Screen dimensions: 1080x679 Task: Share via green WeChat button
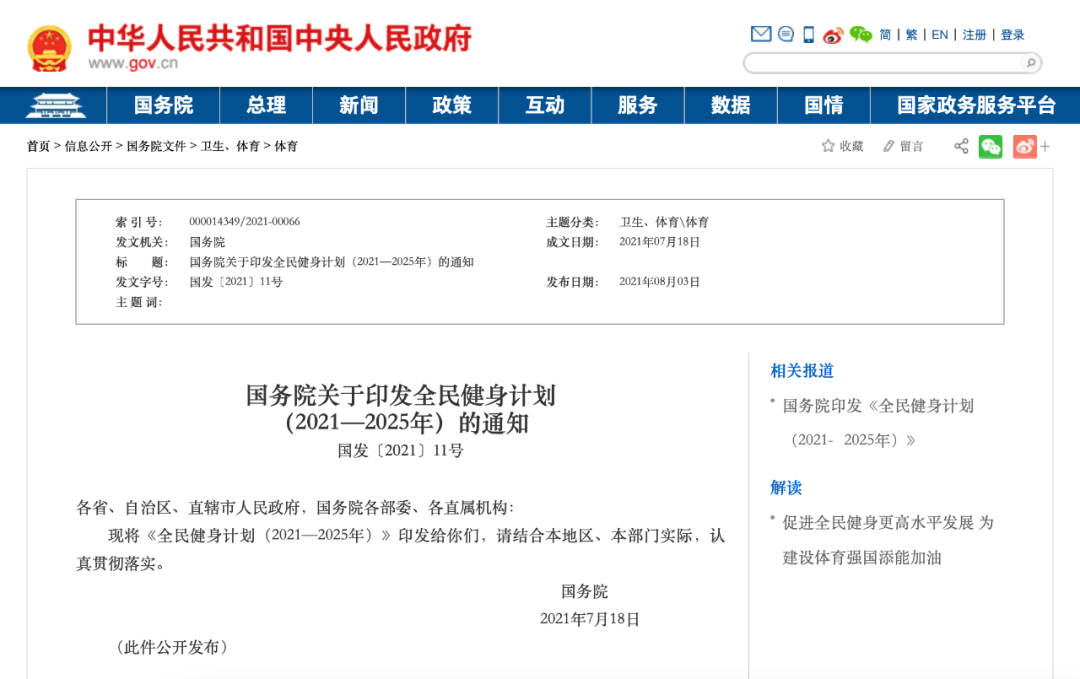(x=990, y=146)
